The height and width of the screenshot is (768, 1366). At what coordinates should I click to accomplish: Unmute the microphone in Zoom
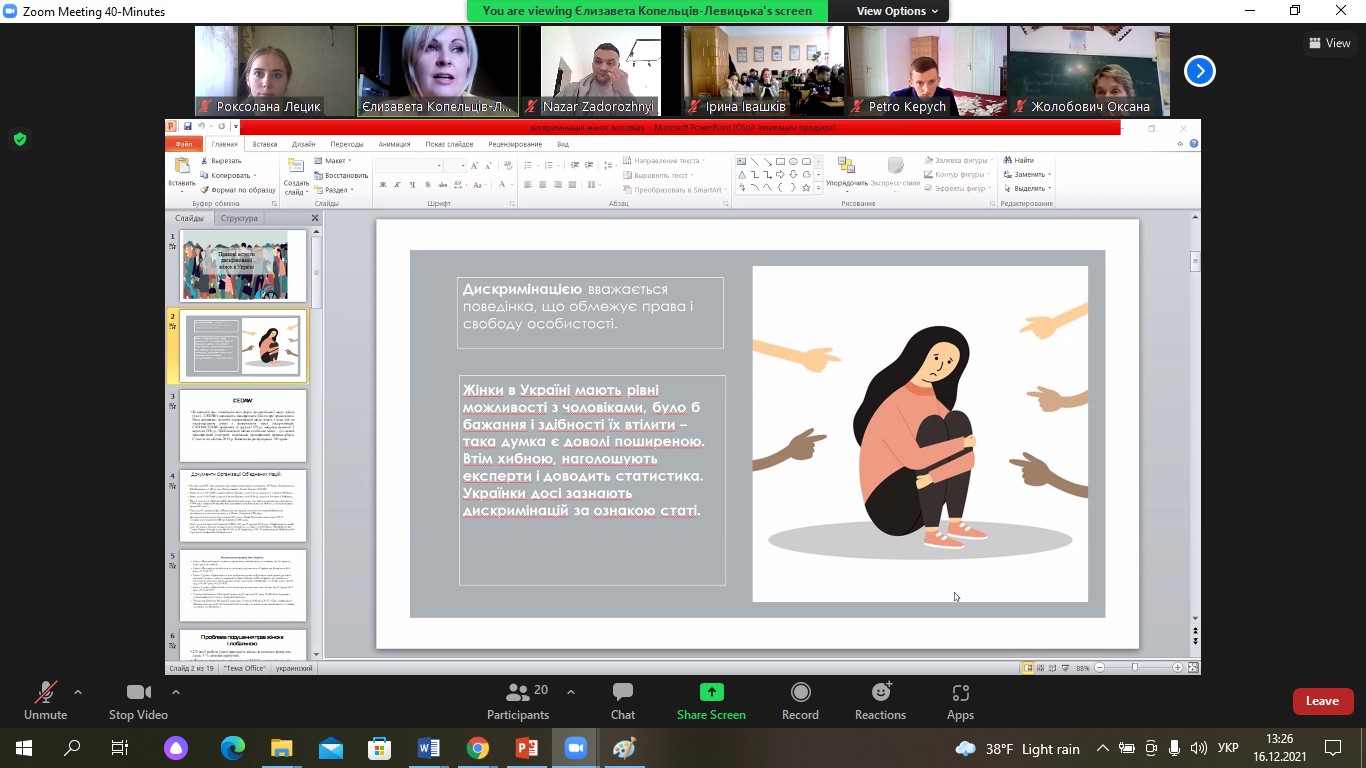45,700
